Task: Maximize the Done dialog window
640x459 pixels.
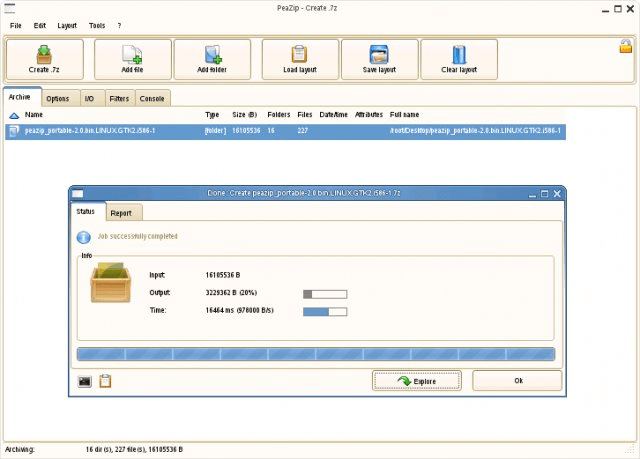Action: pyautogui.click(x=544, y=194)
